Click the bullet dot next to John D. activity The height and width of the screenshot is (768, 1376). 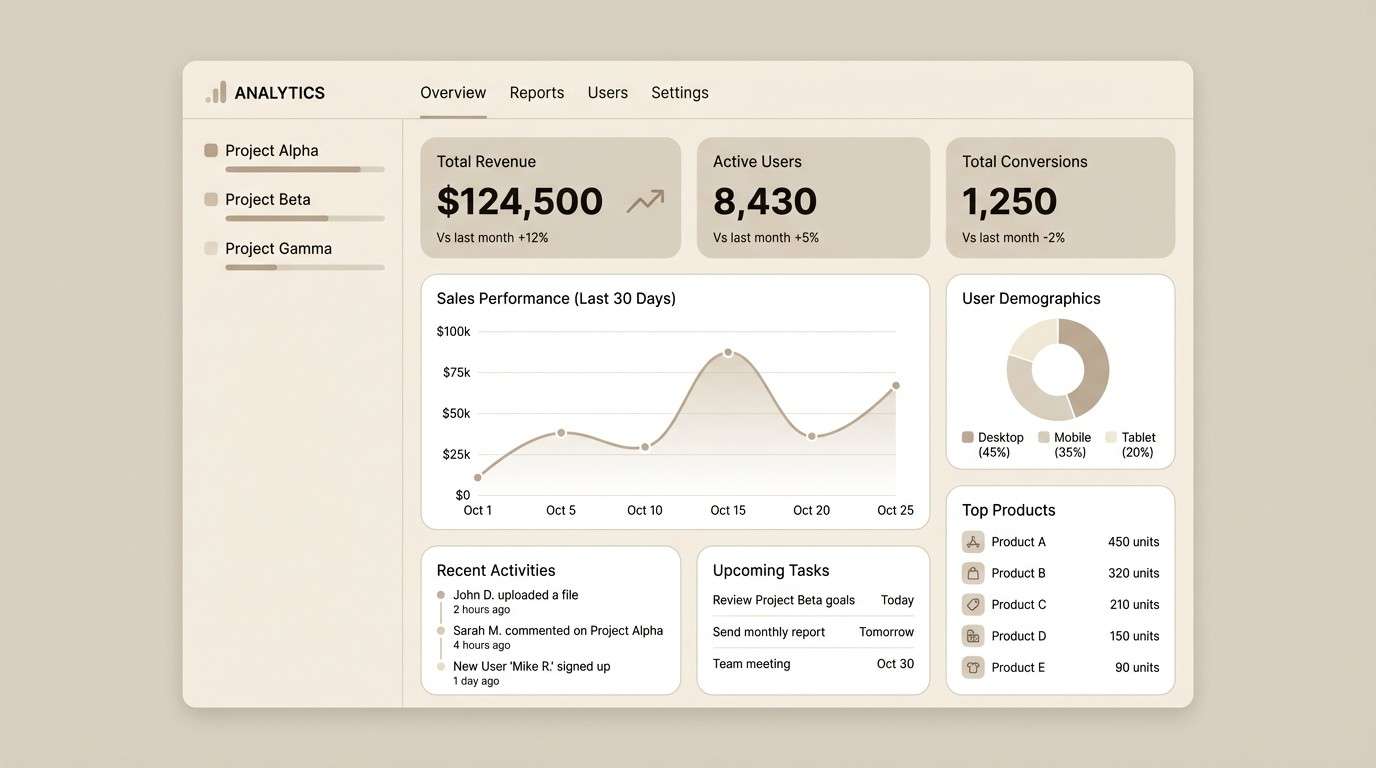(441, 594)
